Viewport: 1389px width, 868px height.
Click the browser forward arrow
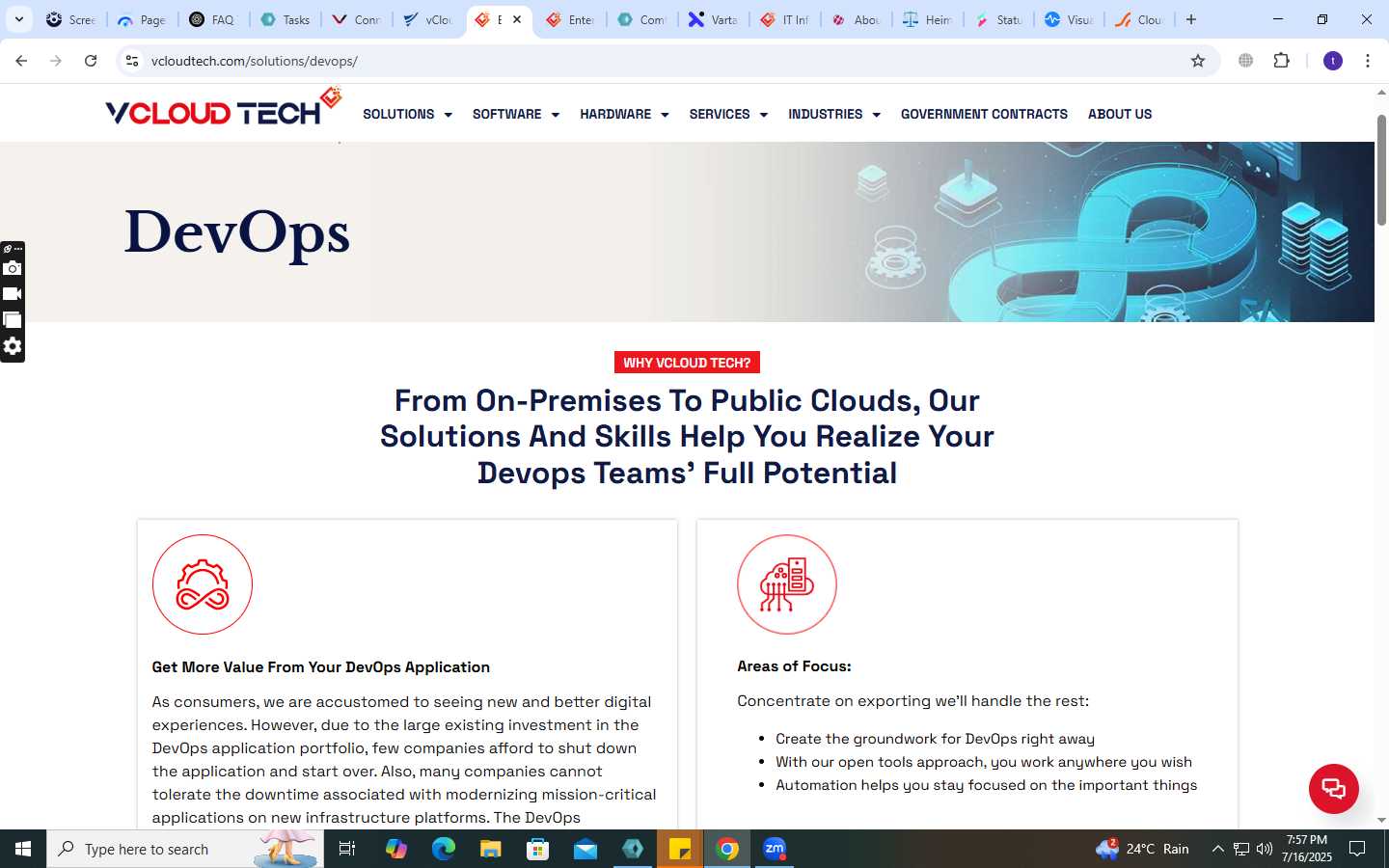56,61
